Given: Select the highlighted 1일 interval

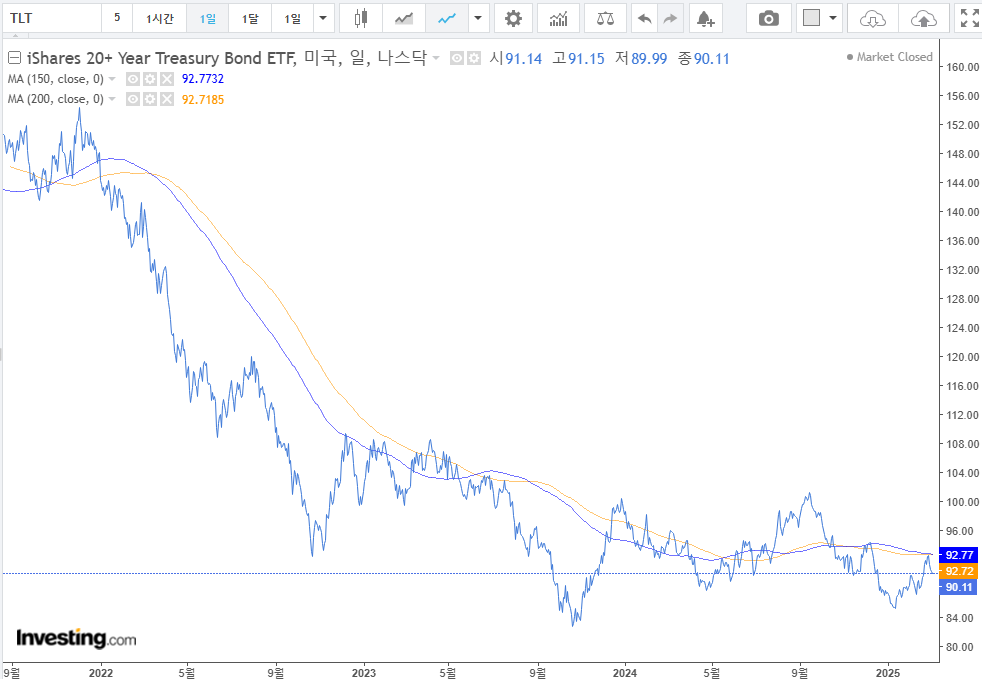Looking at the screenshot, I should (208, 18).
